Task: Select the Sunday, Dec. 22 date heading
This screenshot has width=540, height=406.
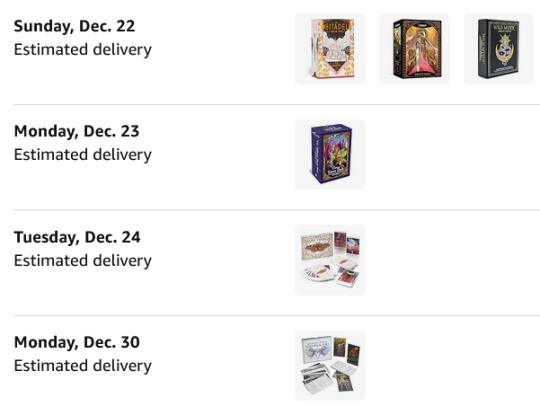Action: [x=74, y=27]
